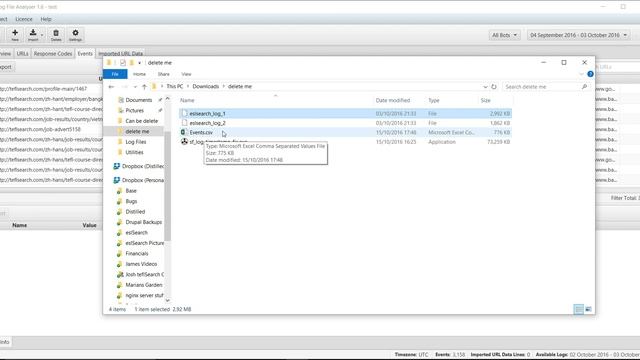Click the Quick Access Toolbar dropdown arrow

139,63
